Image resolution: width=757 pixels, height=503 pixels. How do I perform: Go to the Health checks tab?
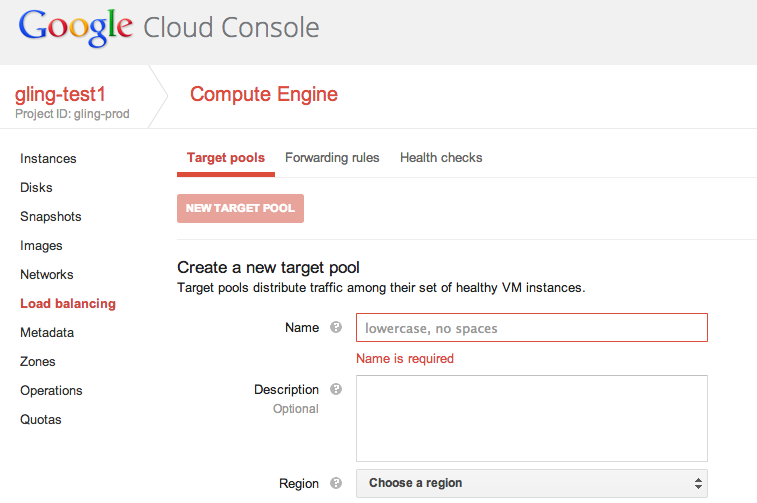click(441, 158)
